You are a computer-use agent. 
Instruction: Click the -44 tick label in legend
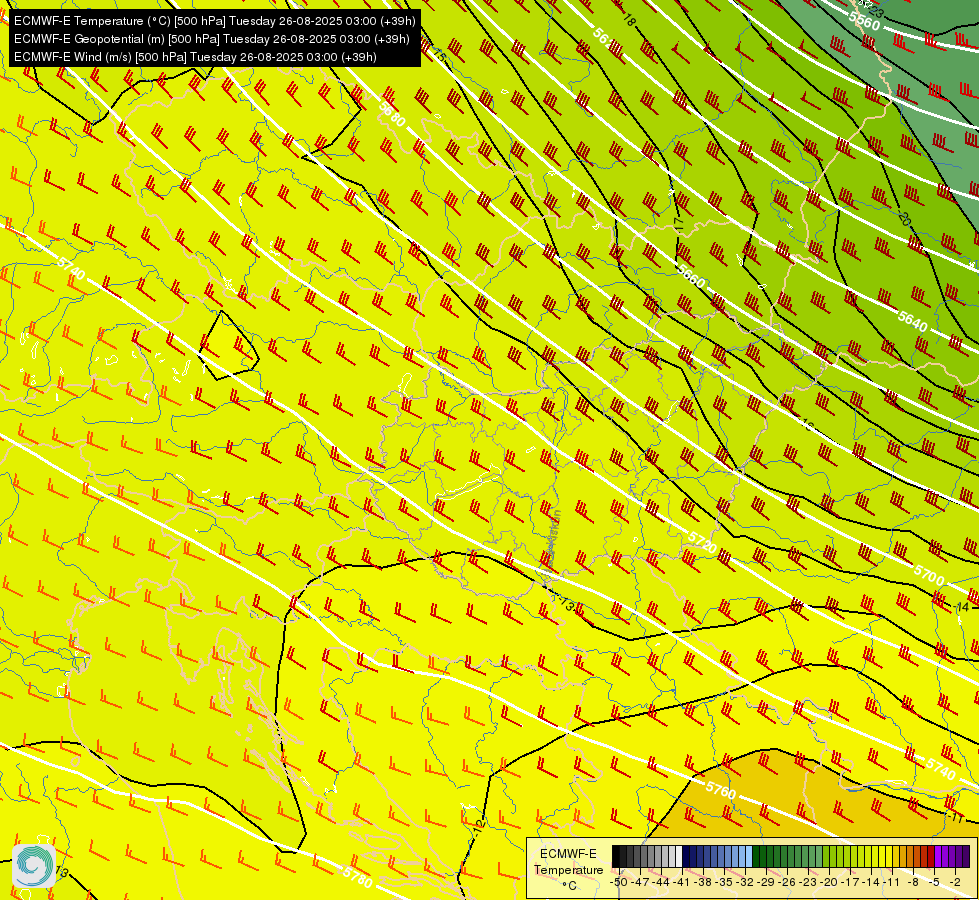tap(661, 882)
